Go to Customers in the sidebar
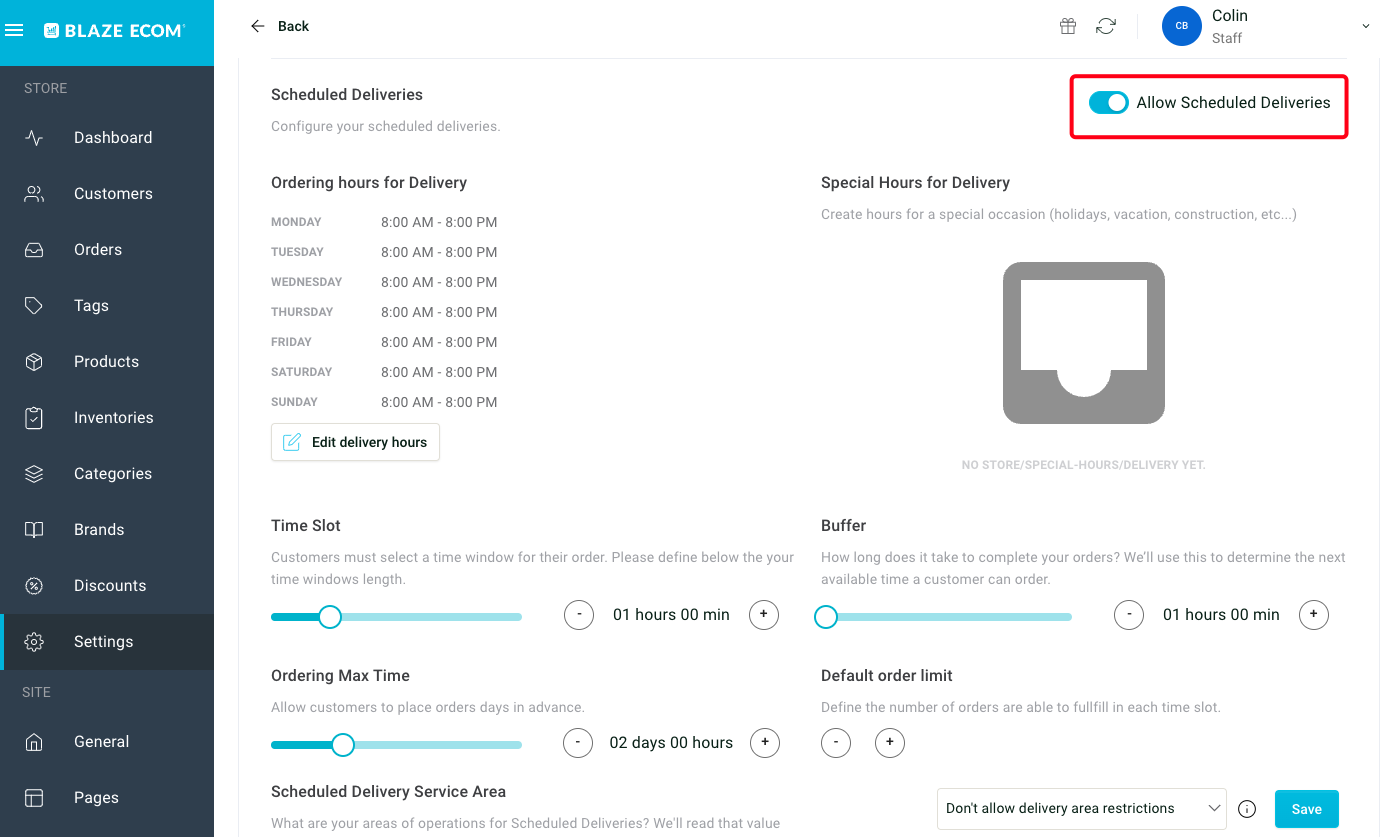The image size is (1388, 837). pyautogui.click(x=113, y=194)
